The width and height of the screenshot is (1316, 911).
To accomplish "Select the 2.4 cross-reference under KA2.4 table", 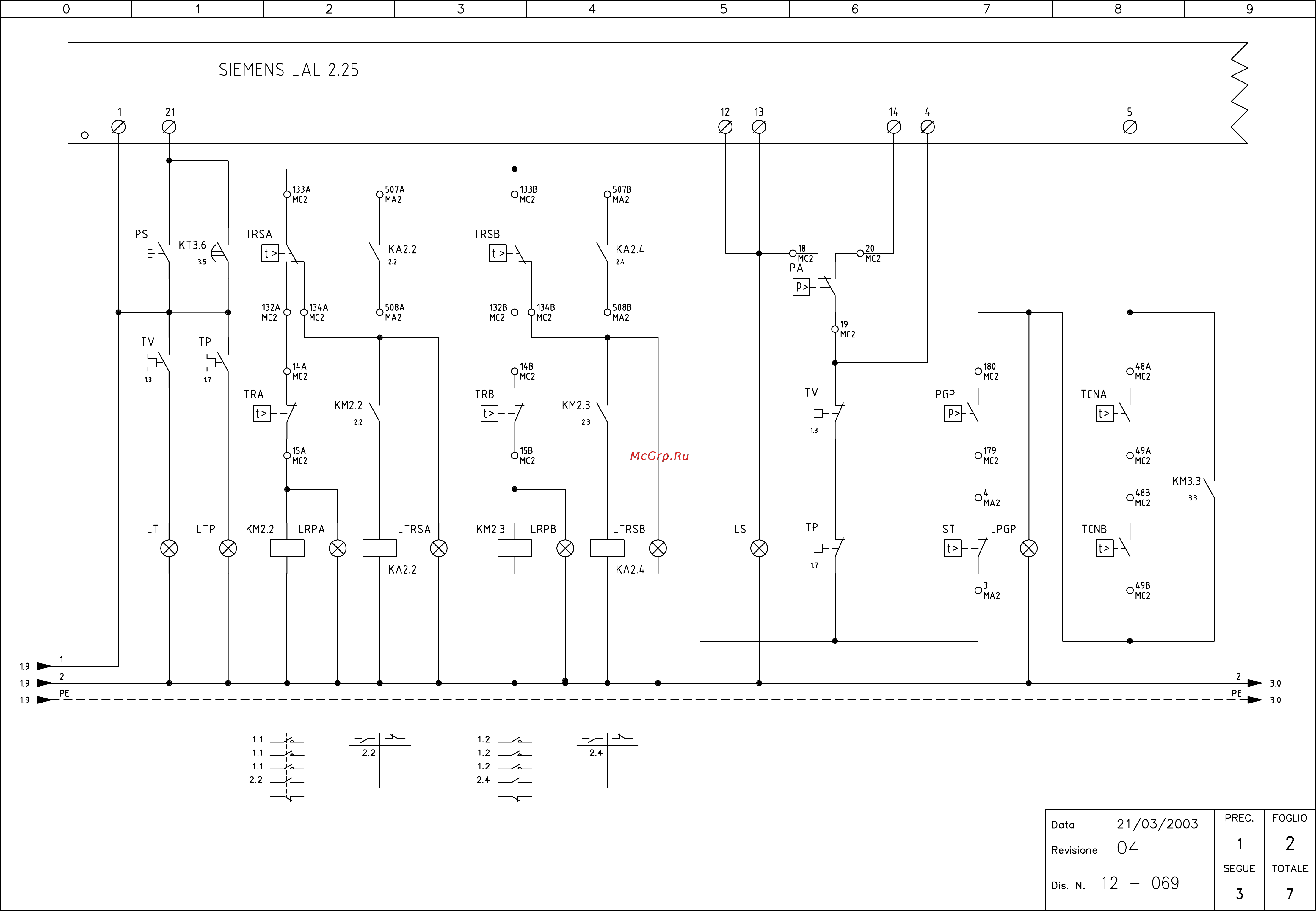I will pos(596,753).
